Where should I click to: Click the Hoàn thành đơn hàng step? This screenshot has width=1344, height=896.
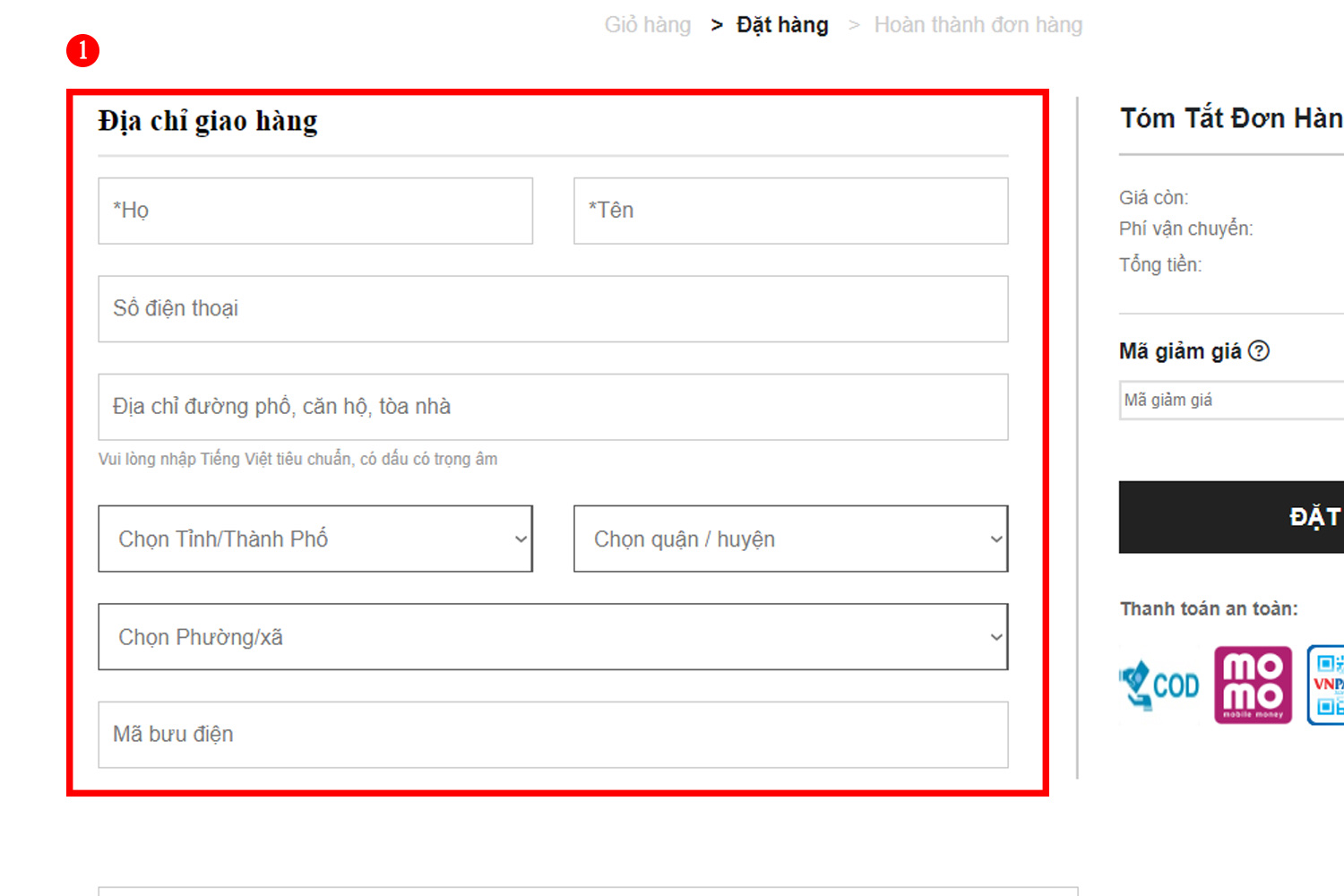pyautogui.click(x=978, y=25)
